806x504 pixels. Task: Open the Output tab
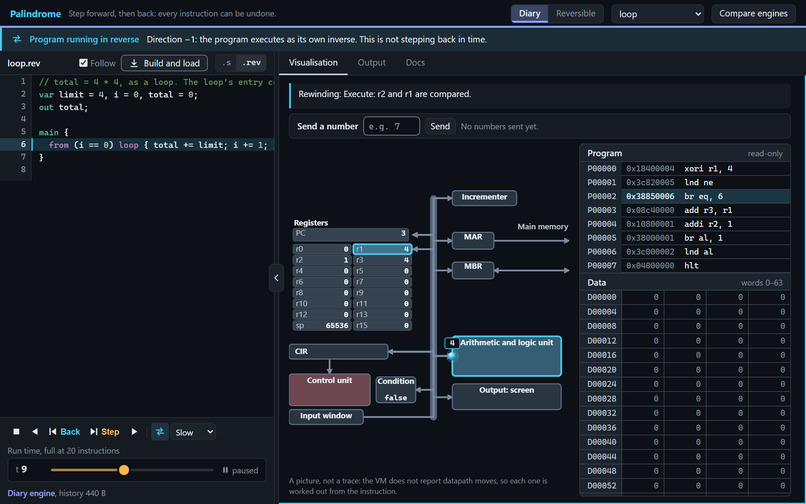372,63
